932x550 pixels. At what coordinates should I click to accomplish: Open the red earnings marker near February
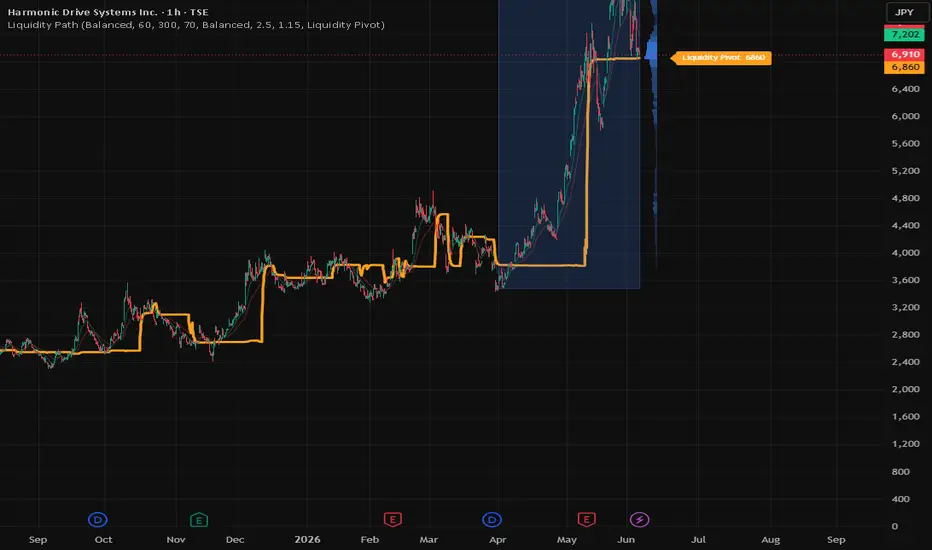392,520
